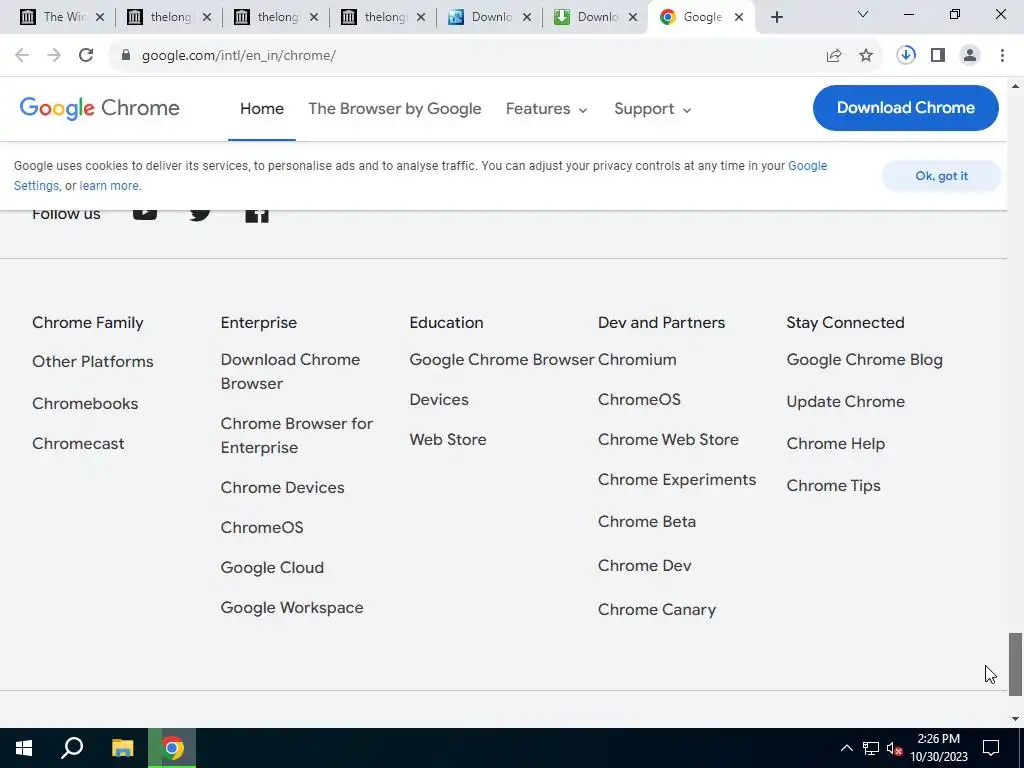This screenshot has width=1024, height=768.
Task: Open Chromecast footer link
Action: [78, 444]
